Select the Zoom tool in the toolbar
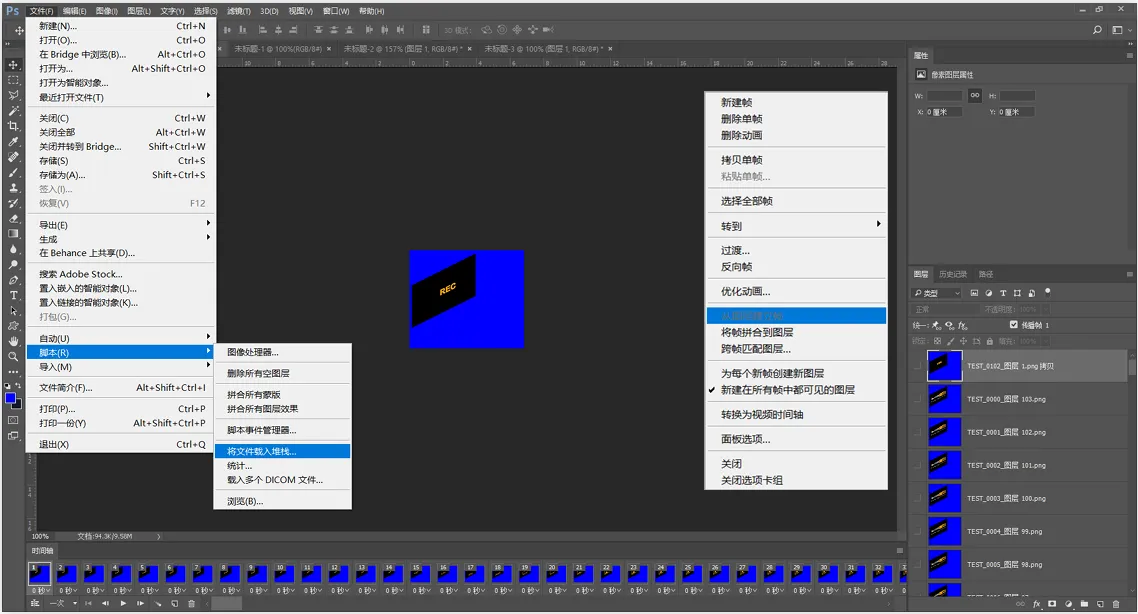 point(13,356)
